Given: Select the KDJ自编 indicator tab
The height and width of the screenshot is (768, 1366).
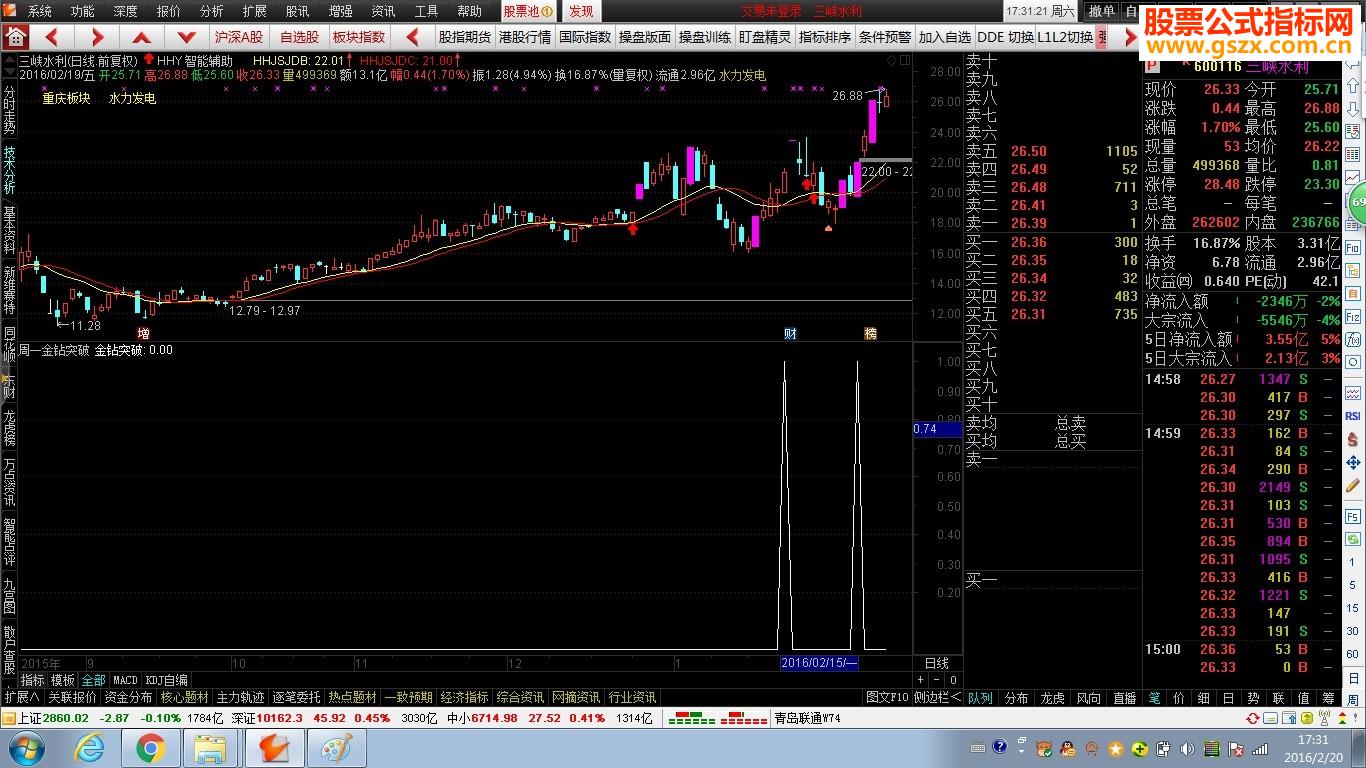Looking at the screenshot, I should click(x=166, y=680).
